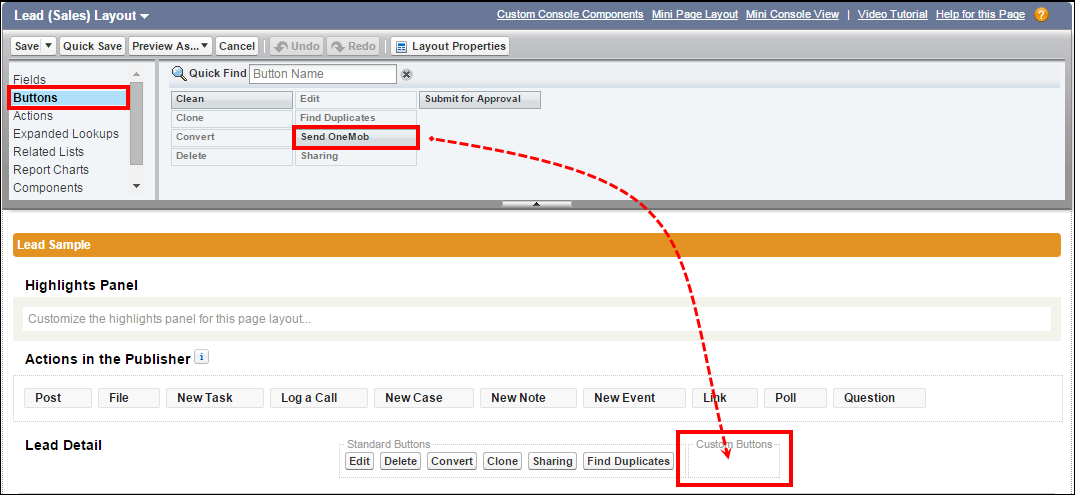1075x495 pixels.
Task: Open the Actions in the Publisher info icon
Action: click(x=202, y=357)
